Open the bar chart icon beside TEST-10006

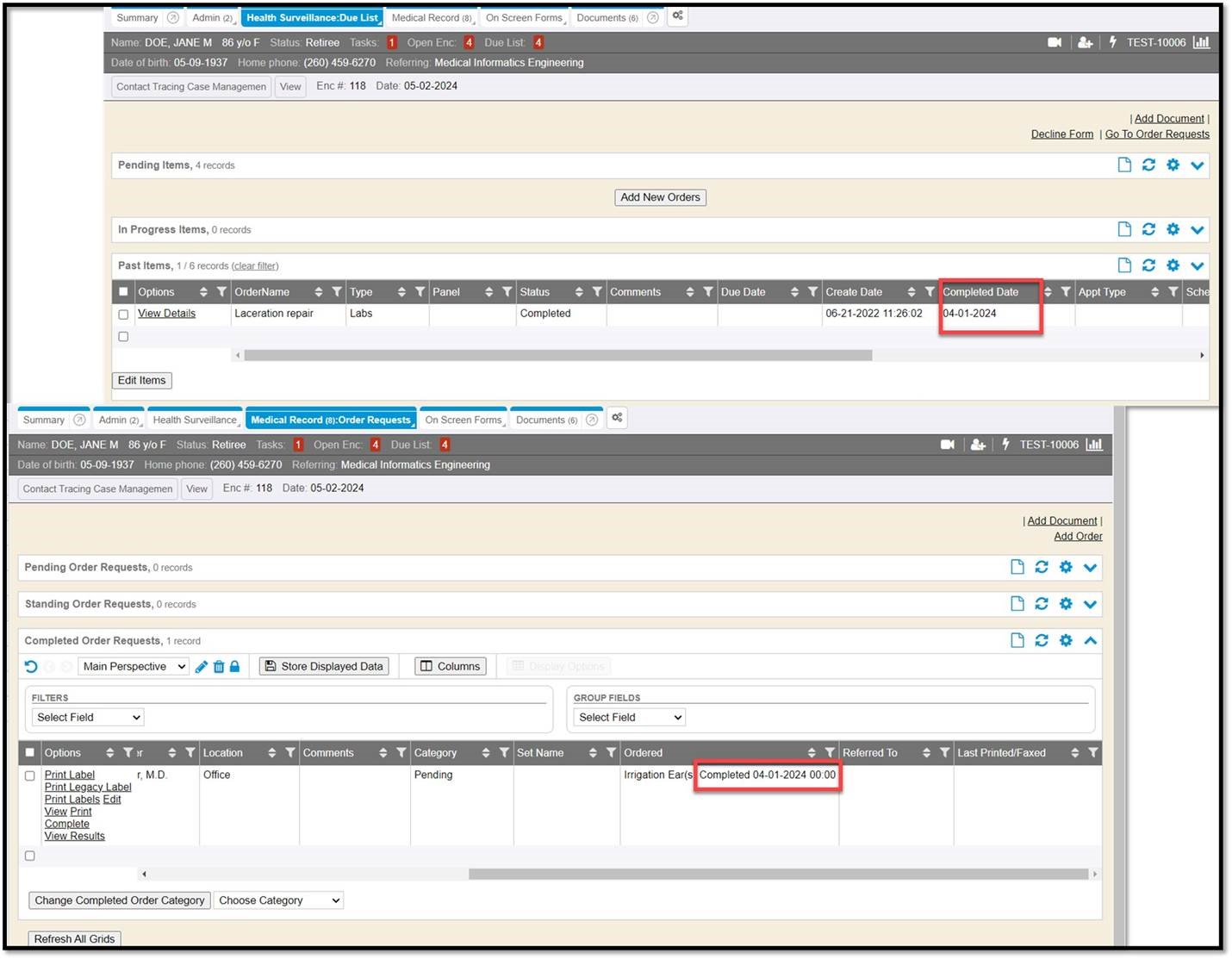(1201, 42)
